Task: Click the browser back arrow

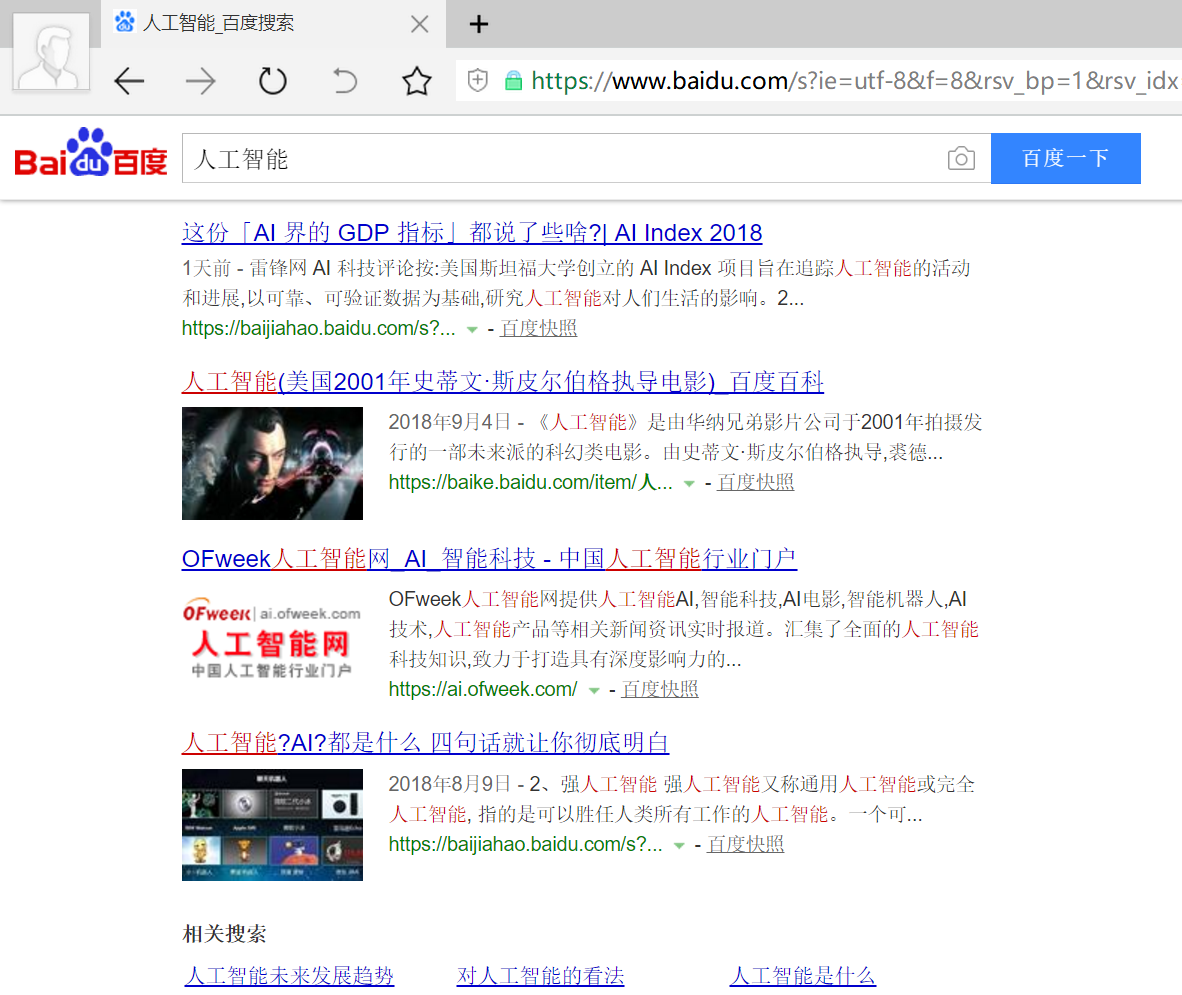Action: tap(129, 81)
